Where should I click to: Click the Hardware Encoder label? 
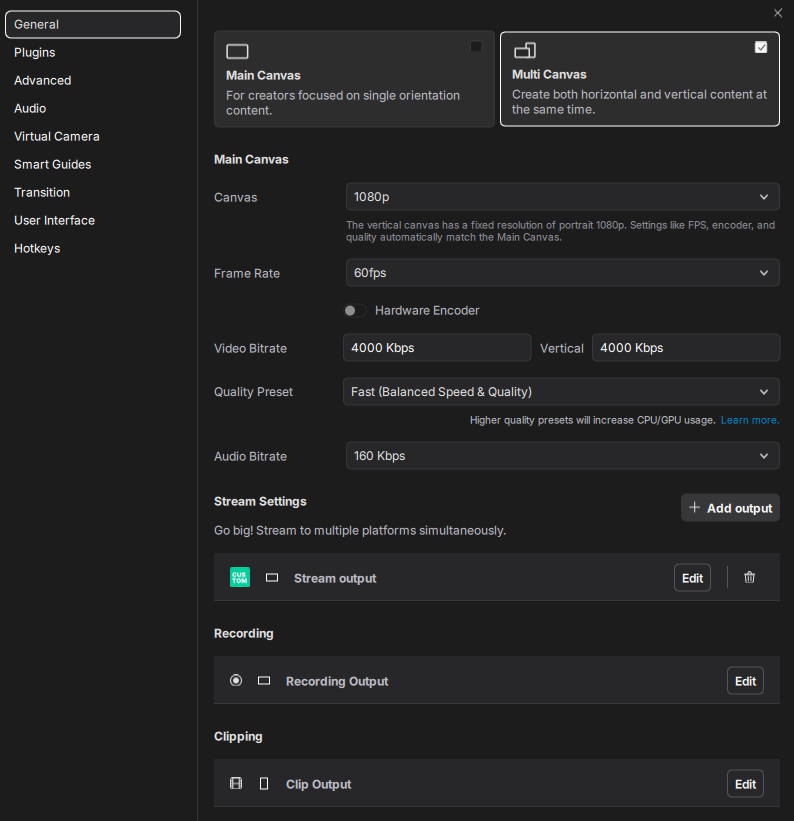coord(427,310)
